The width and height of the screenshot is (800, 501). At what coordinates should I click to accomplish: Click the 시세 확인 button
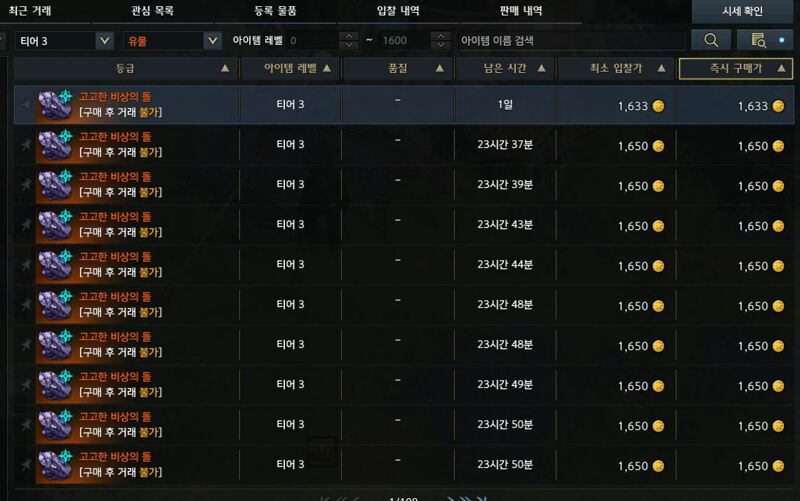point(742,11)
